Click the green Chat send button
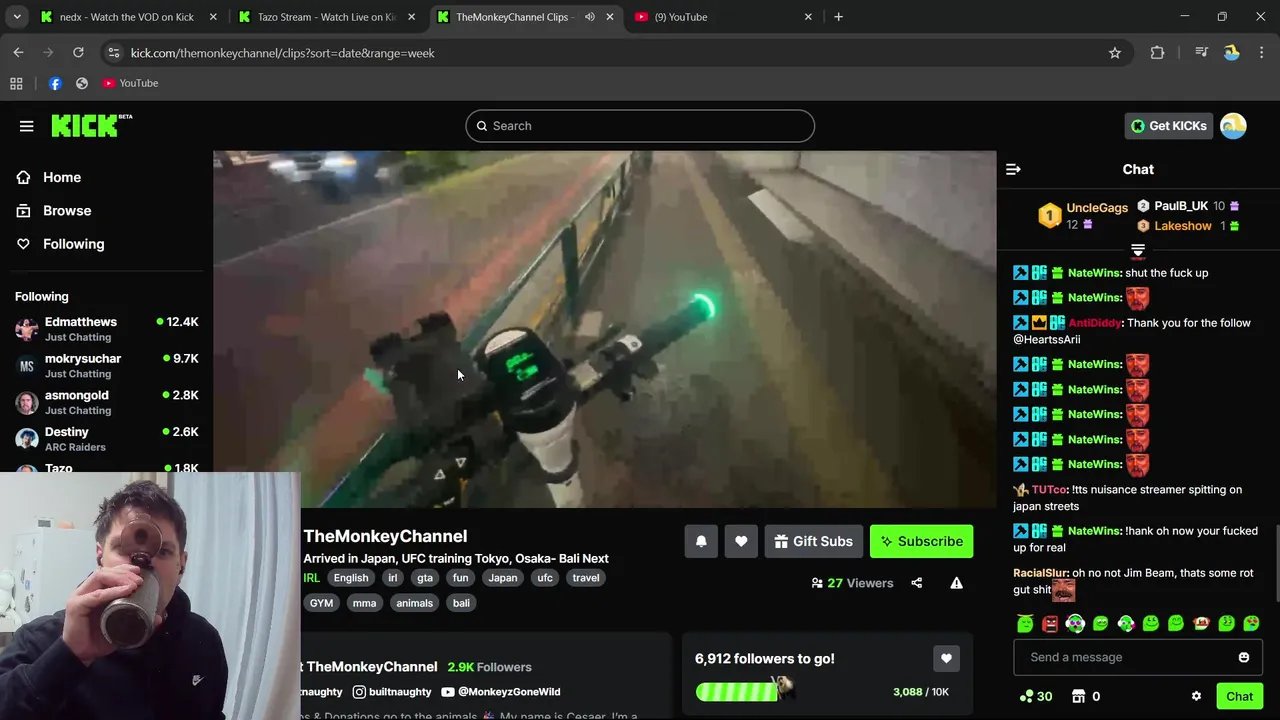This screenshot has width=1280, height=720. click(x=1239, y=696)
